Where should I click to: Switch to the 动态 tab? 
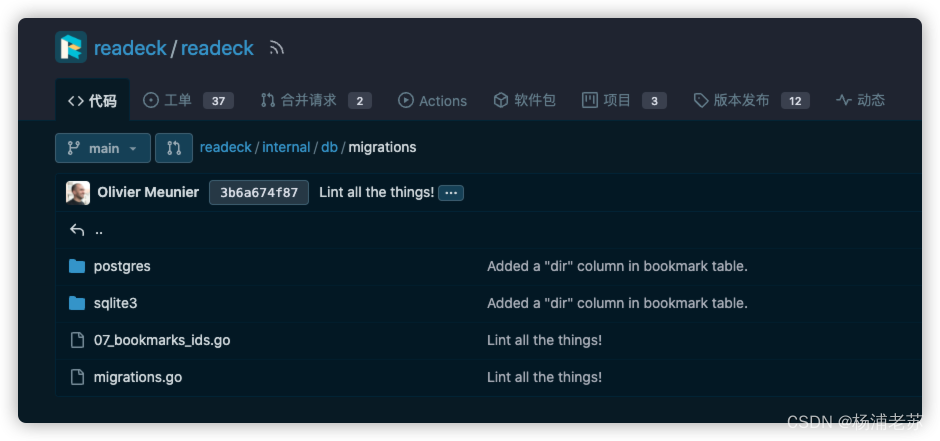tap(860, 101)
